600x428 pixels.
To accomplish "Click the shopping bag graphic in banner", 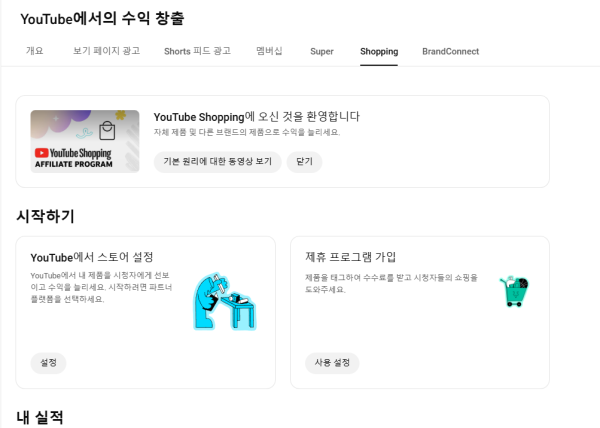I will pos(108,132).
